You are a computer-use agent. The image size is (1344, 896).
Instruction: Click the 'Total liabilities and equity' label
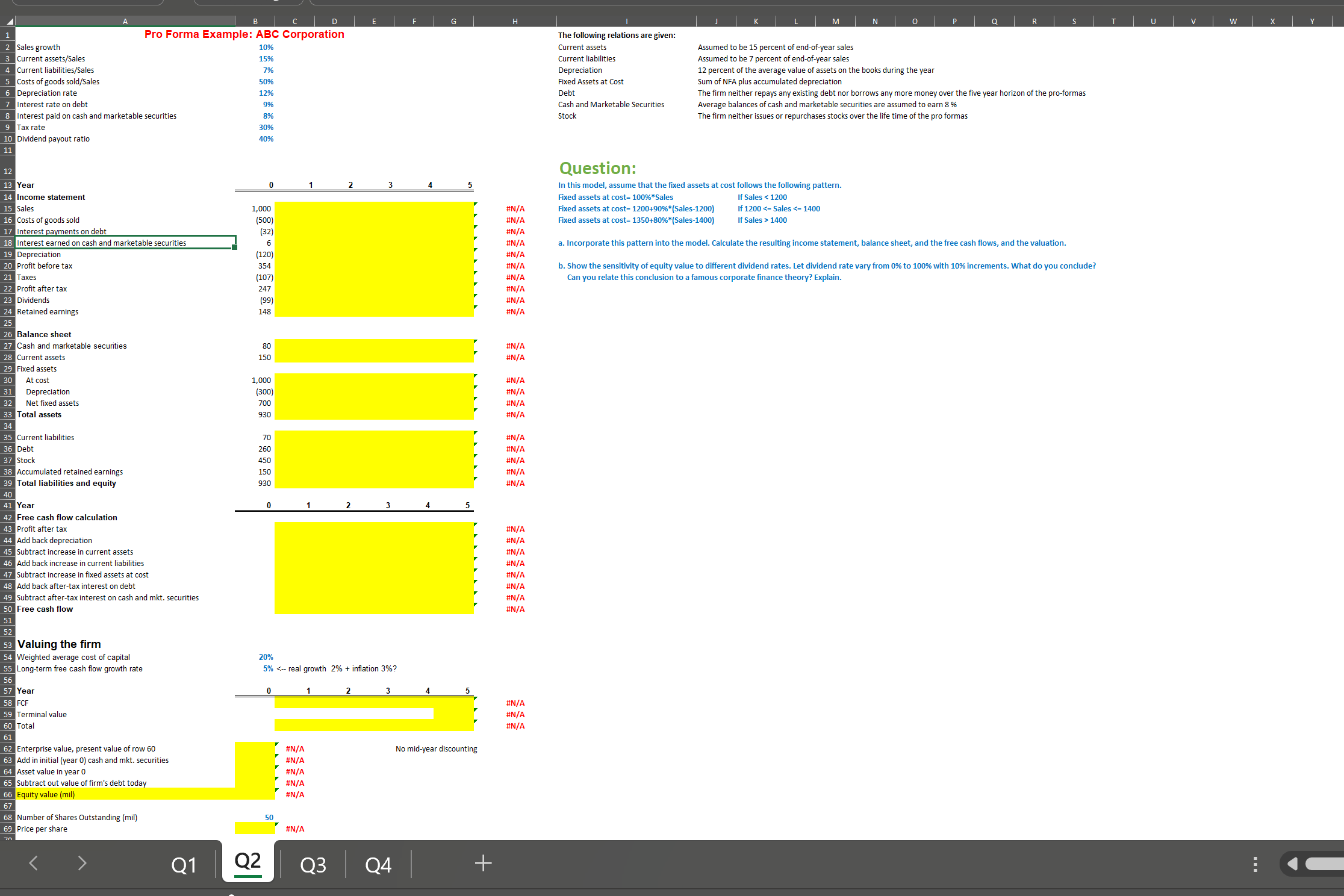click(66, 483)
